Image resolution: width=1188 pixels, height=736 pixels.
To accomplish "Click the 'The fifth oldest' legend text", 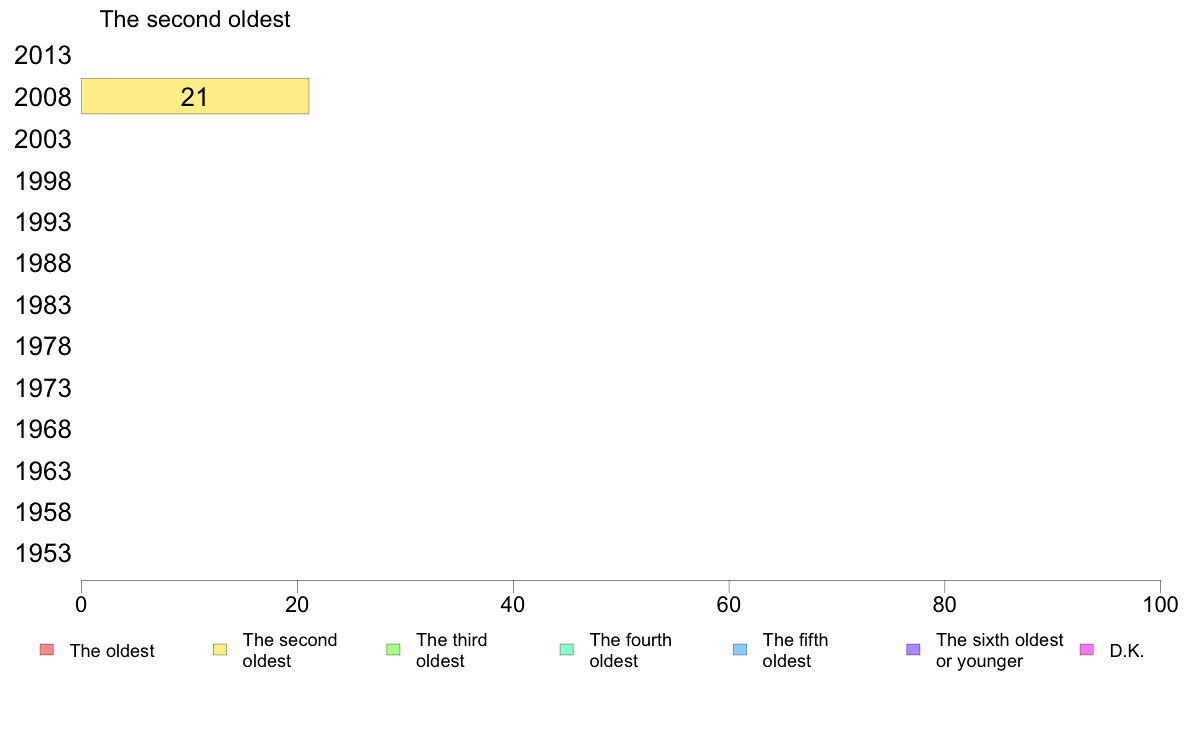I will point(795,650).
